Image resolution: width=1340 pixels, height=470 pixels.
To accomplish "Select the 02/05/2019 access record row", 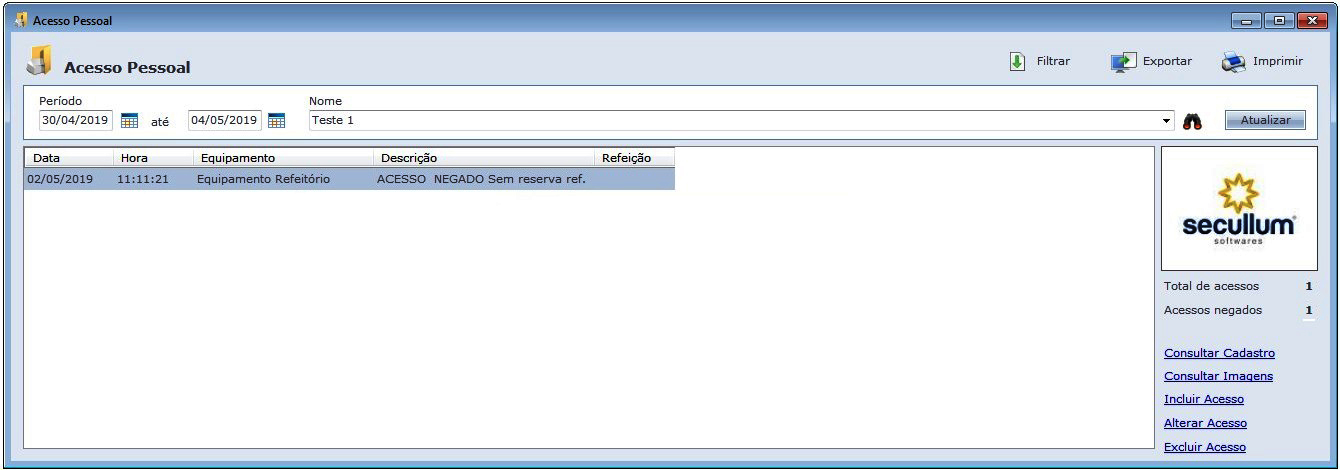I will coord(348,179).
